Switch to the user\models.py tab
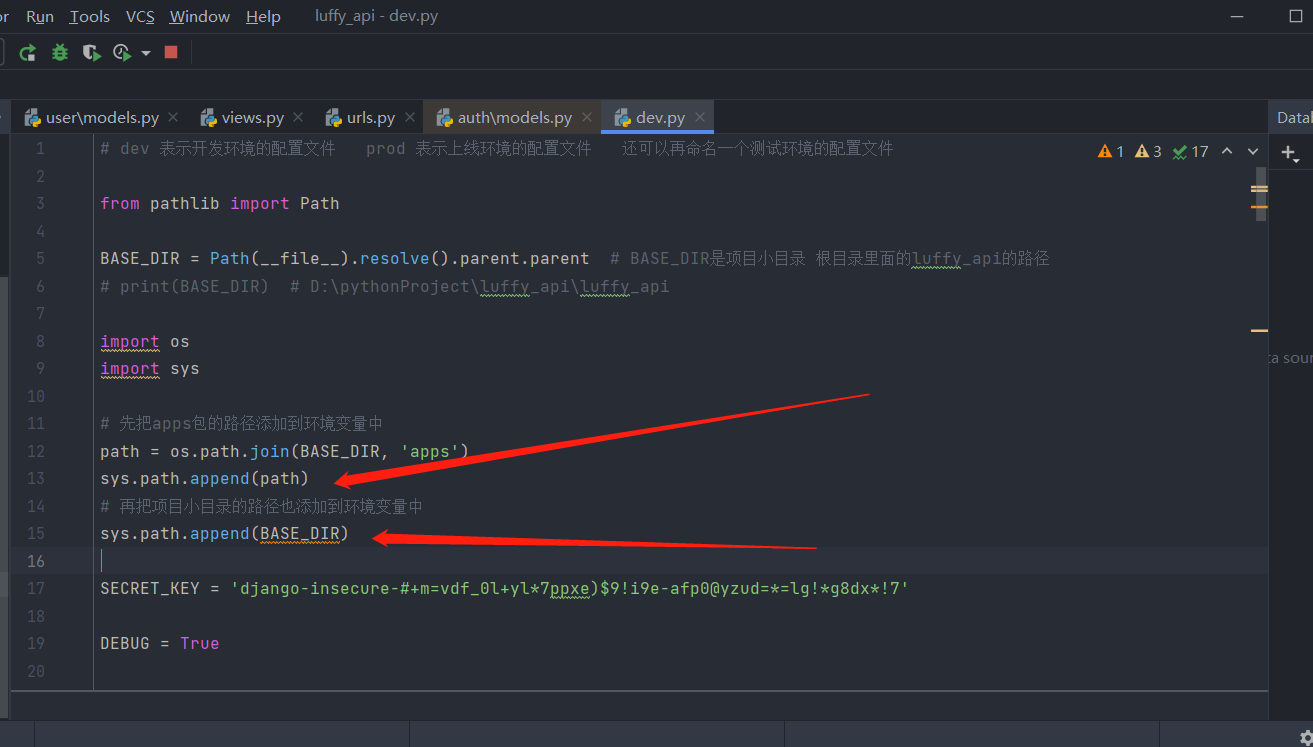 101,117
